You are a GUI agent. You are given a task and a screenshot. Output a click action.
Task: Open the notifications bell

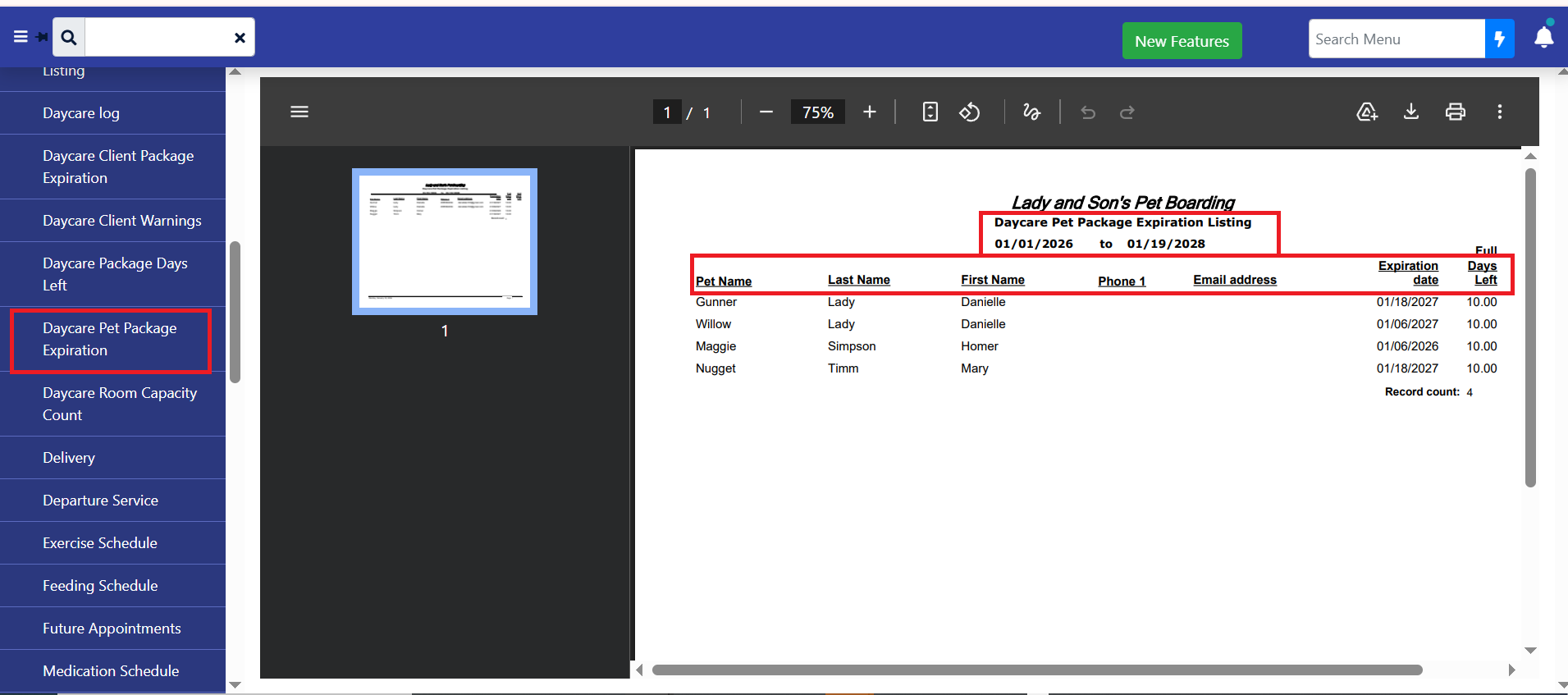click(x=1543, y=38)
